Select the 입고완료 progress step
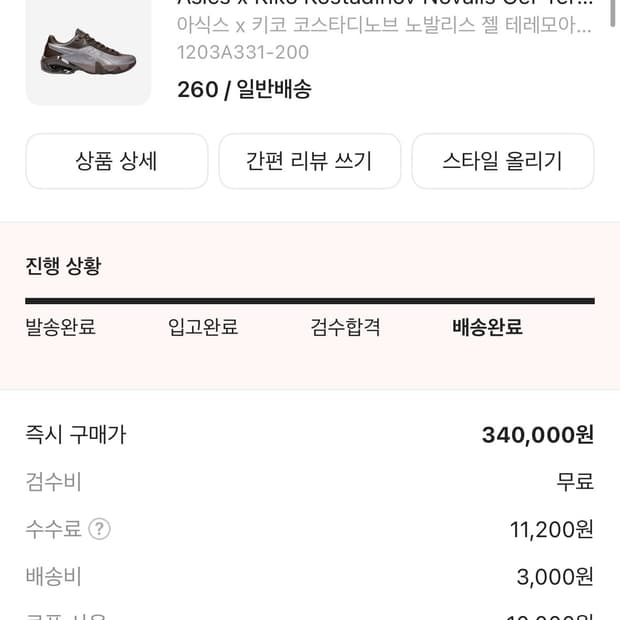 203,327
